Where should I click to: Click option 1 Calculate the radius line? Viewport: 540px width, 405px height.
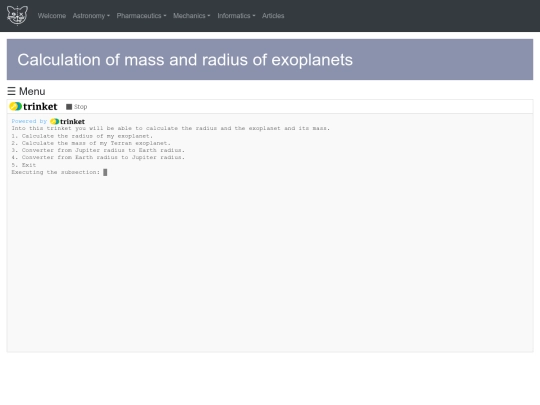82,136
